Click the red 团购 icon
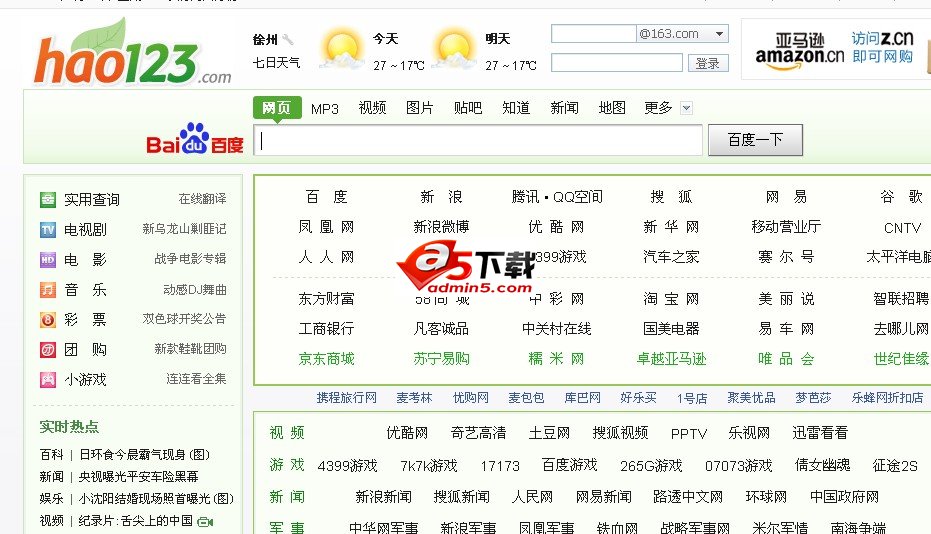Viewport: 931px width, 534px height. [48, 349]
